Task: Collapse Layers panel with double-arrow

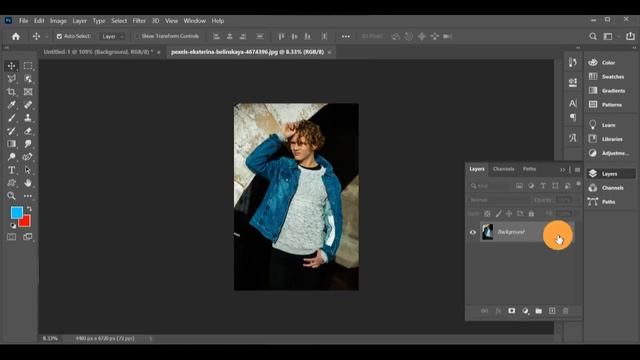Action: [x=563, y=170]
